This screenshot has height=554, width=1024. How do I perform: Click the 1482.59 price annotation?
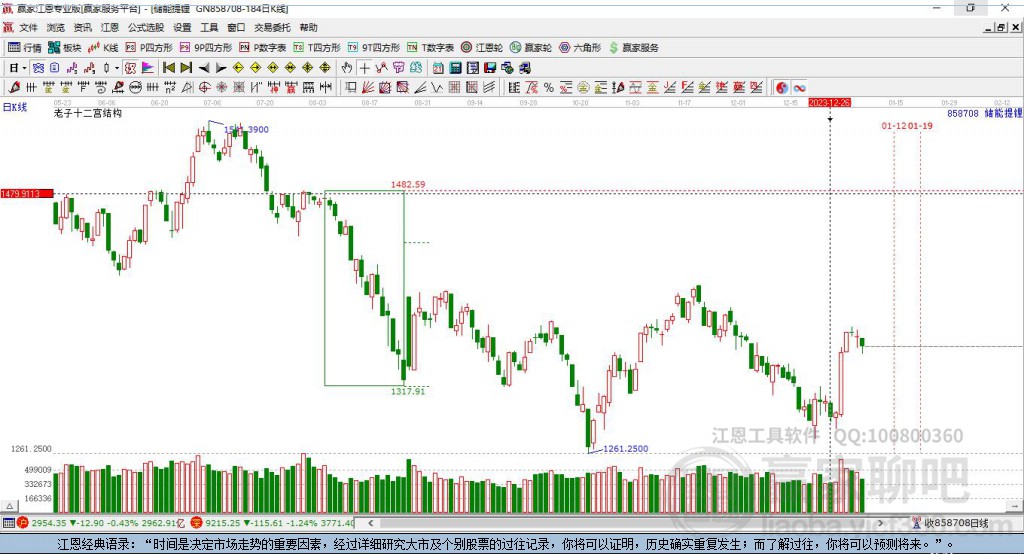(x=408, y=184)
